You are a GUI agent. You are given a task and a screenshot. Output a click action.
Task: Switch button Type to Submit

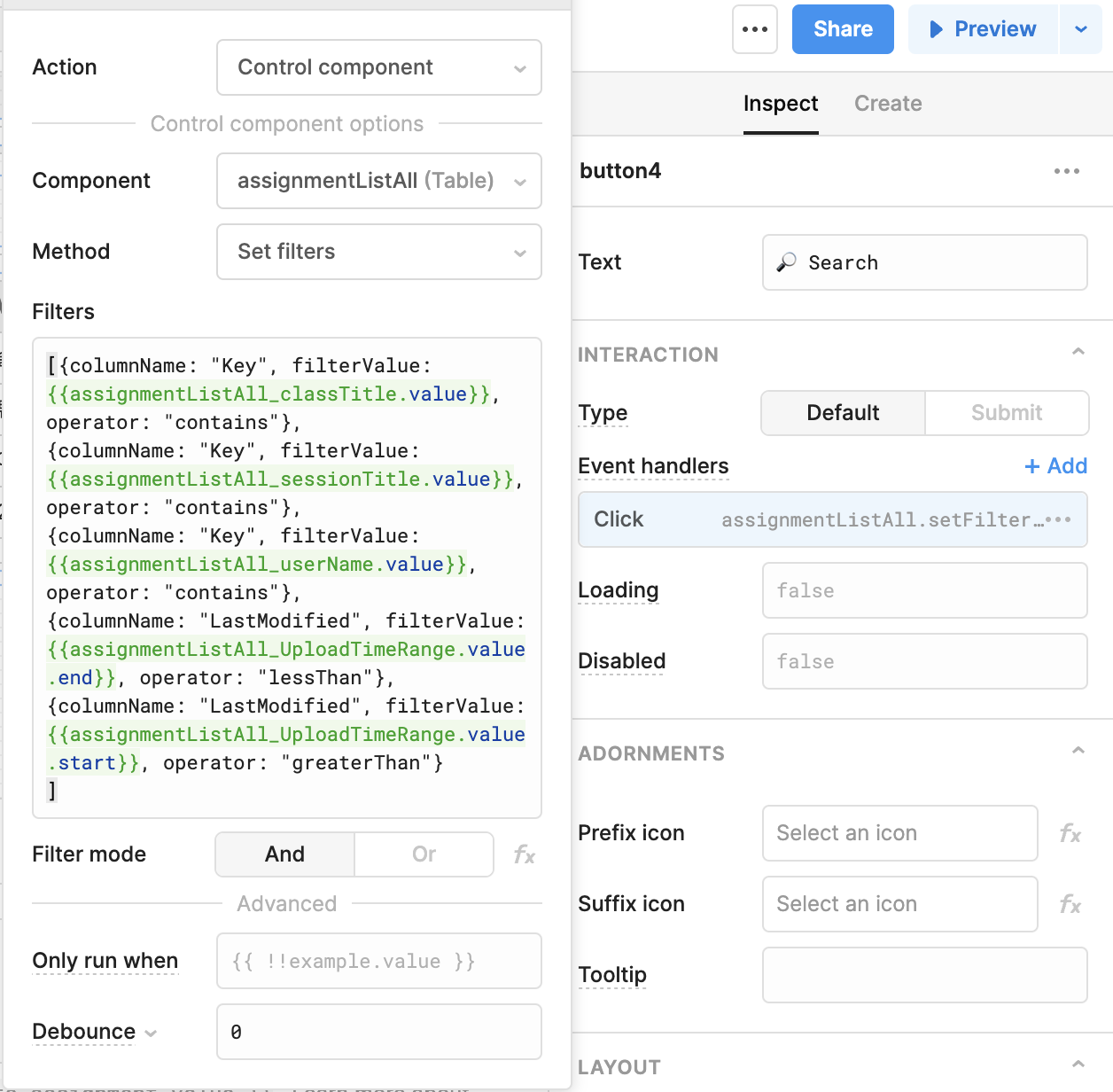[x=1006, y=413]
